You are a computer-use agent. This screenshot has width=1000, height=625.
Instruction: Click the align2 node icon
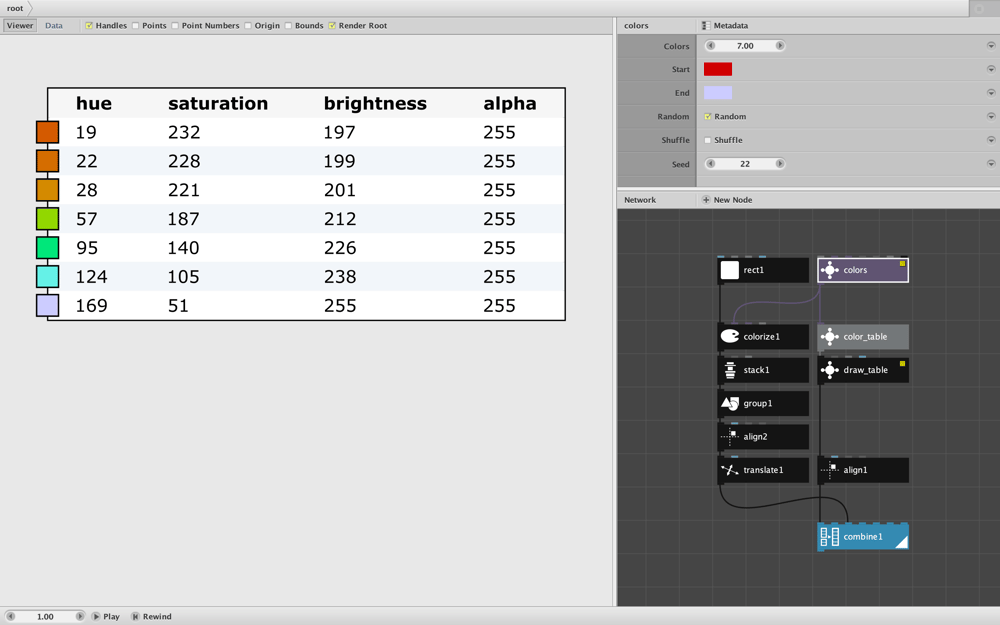click(x=730, y=436)
